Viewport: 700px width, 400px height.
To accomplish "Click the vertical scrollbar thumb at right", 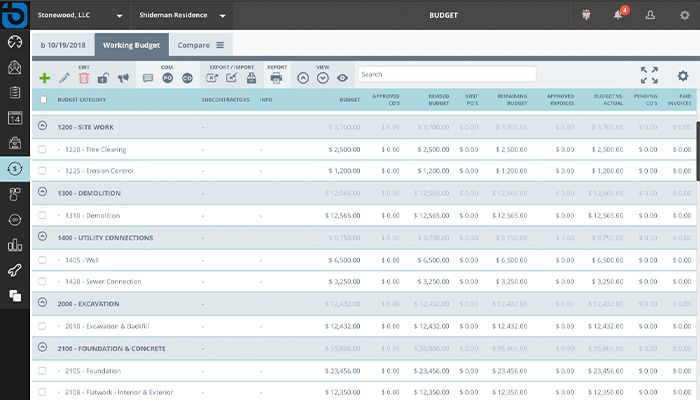I will [x=698, y=151].
